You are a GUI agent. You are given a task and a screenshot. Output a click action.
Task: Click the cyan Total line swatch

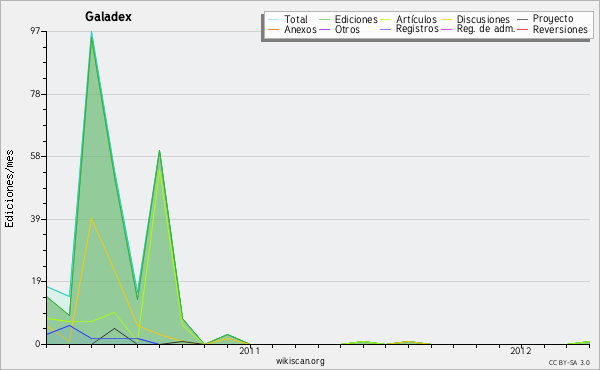274,19
